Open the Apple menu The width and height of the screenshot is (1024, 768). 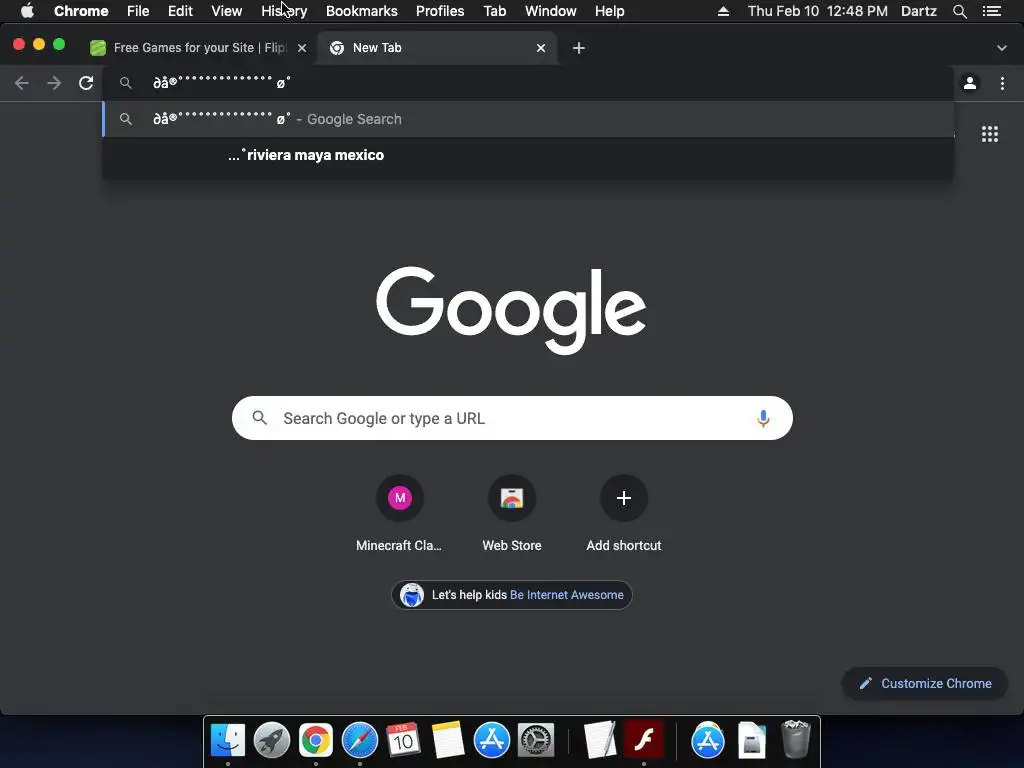click(x=27, y=11)
